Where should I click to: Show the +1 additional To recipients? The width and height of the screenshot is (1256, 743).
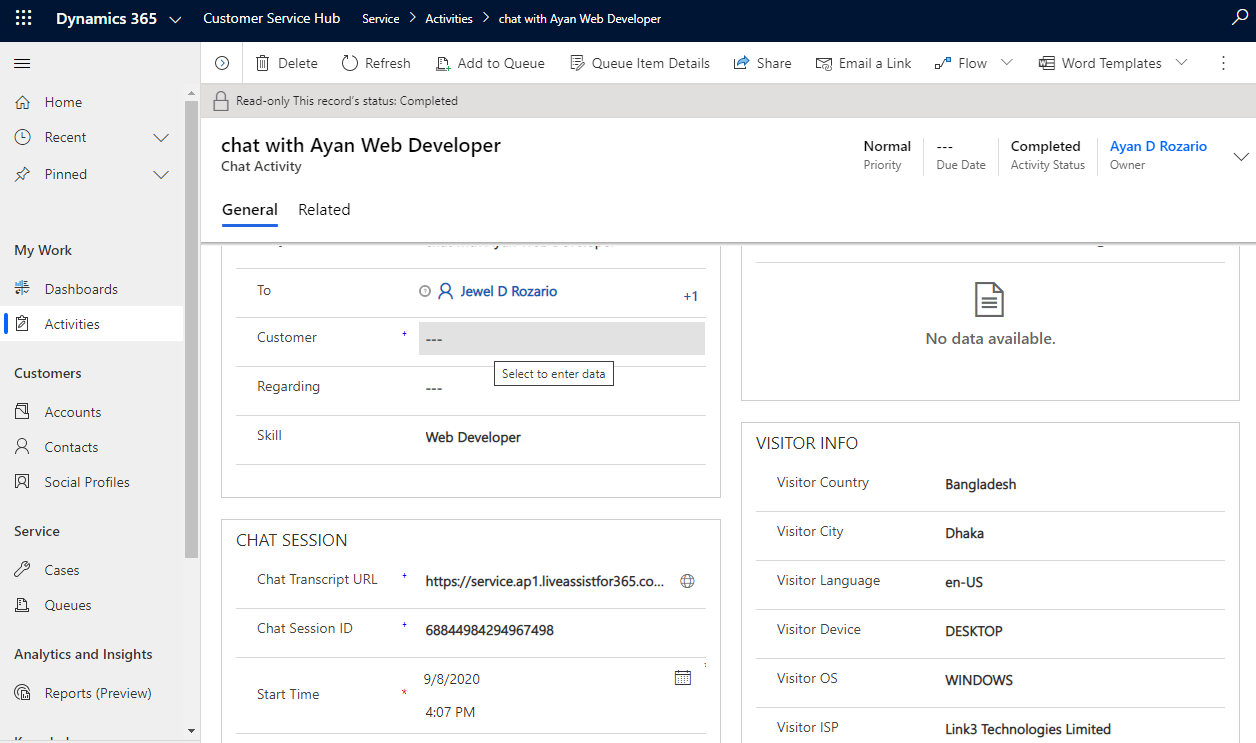click(691, 296)
